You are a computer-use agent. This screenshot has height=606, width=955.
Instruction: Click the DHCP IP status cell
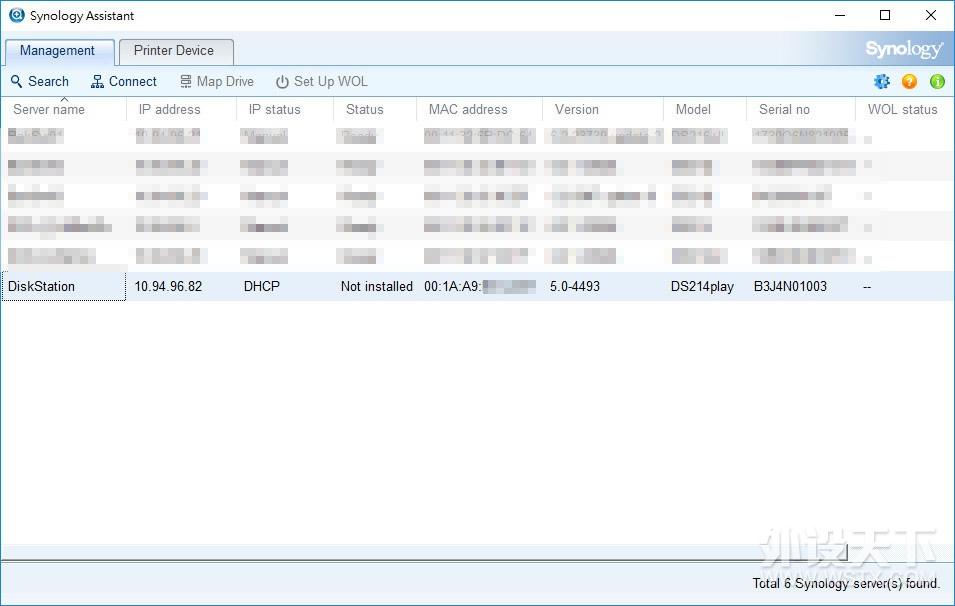(x=261, y=286)
